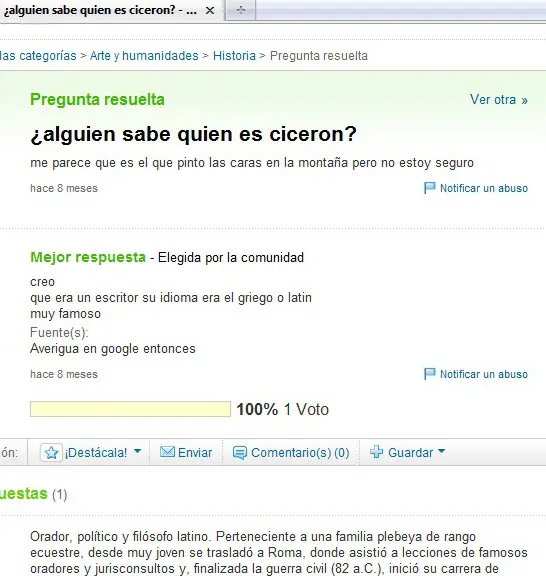This screenshot has width=546, height=576.
Task: Click the speech bubble Comentario(s) icon
Action: 240,453
